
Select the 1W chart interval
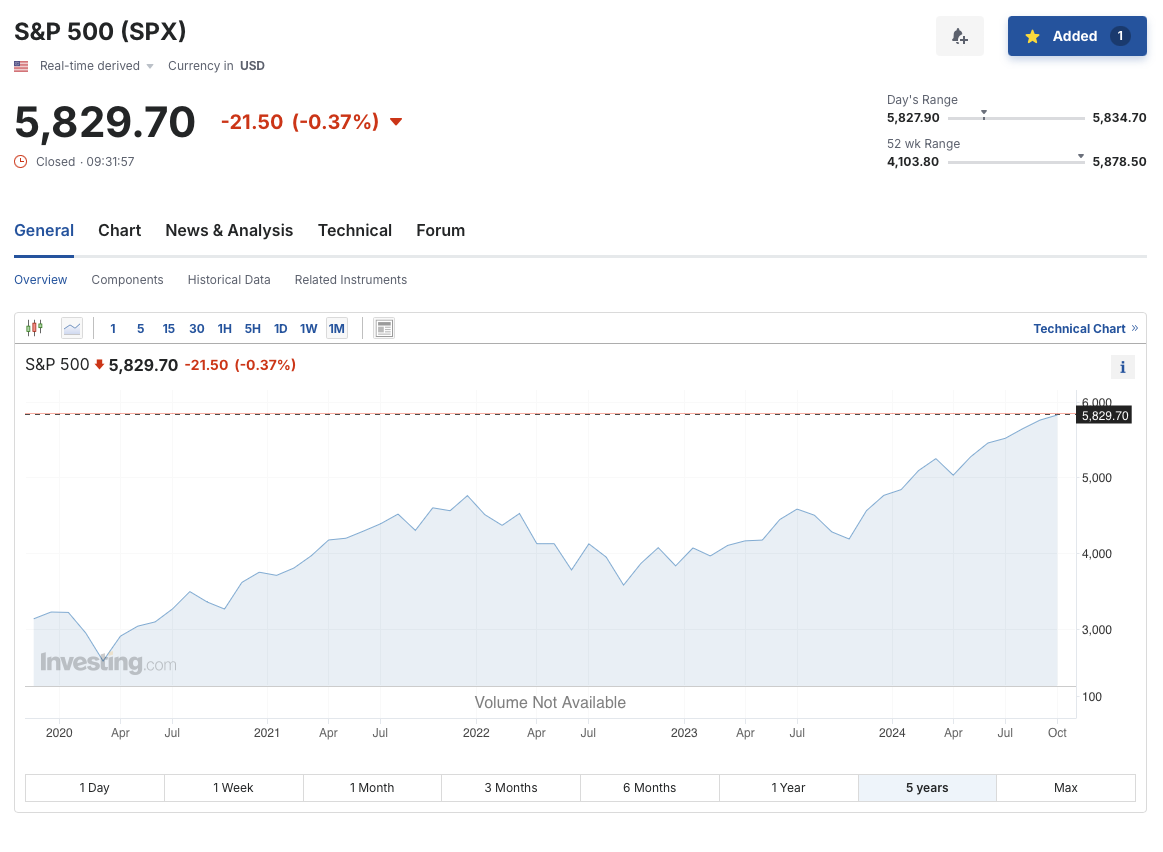pos(308,328)
